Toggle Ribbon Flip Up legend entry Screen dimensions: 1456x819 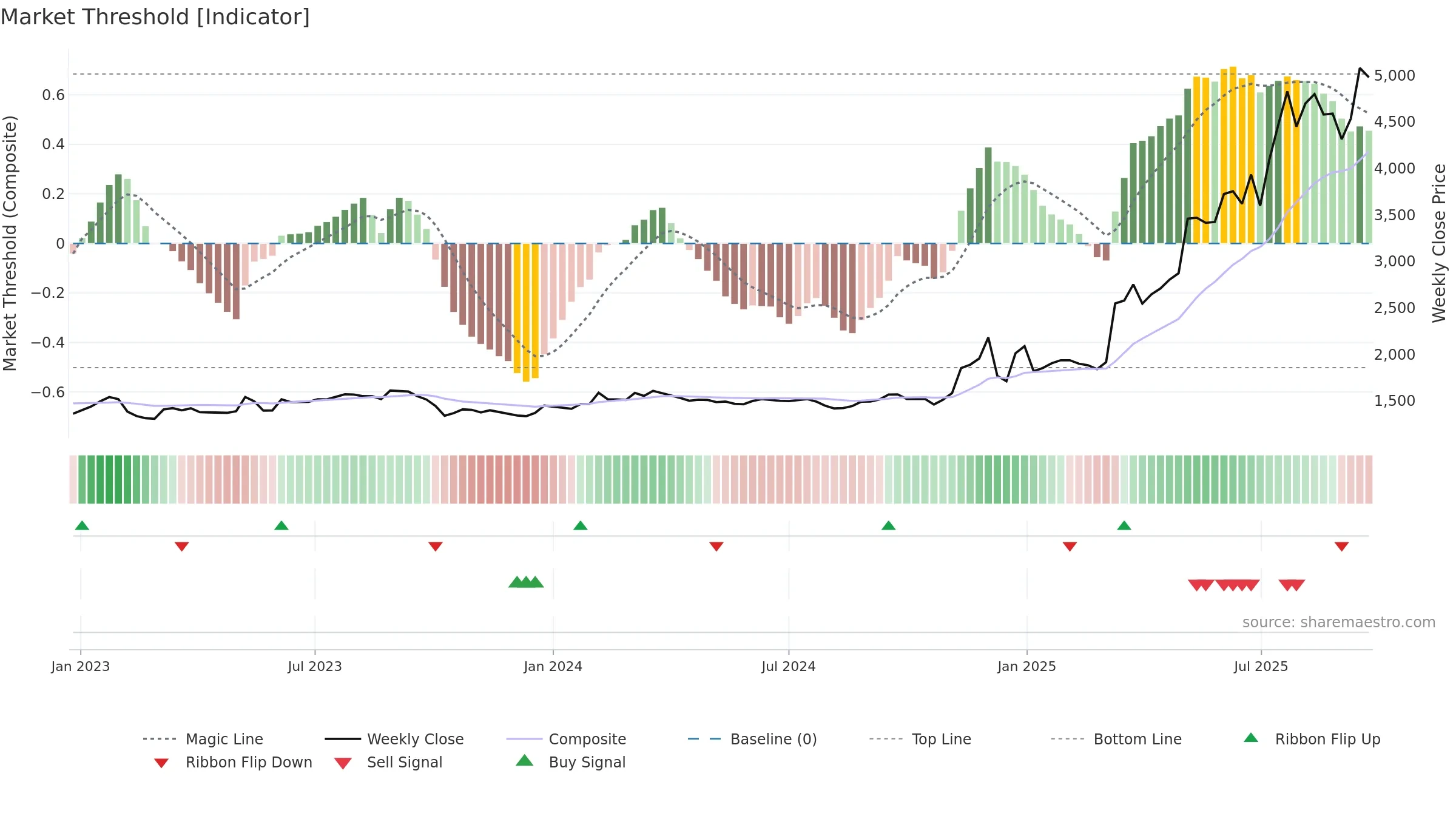coord(1312,739)
